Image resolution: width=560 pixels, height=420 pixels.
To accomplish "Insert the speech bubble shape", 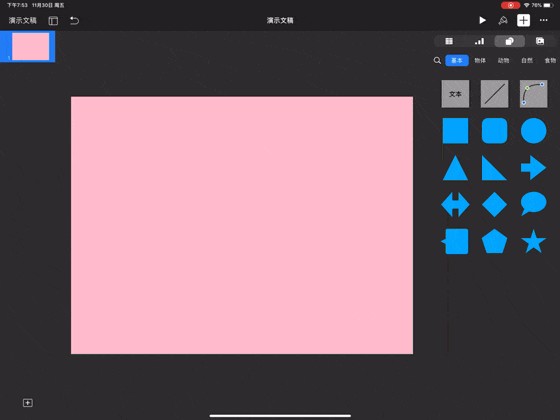I will tap(534, 204).
